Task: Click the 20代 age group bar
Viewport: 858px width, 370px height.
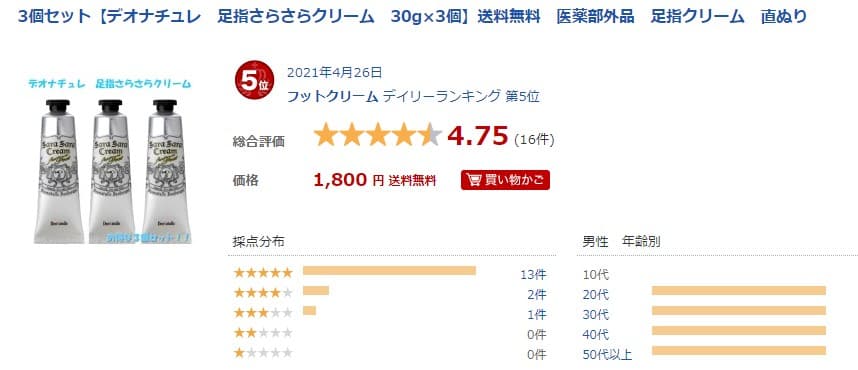Action: pyautogui.click(x=738, y=290)
